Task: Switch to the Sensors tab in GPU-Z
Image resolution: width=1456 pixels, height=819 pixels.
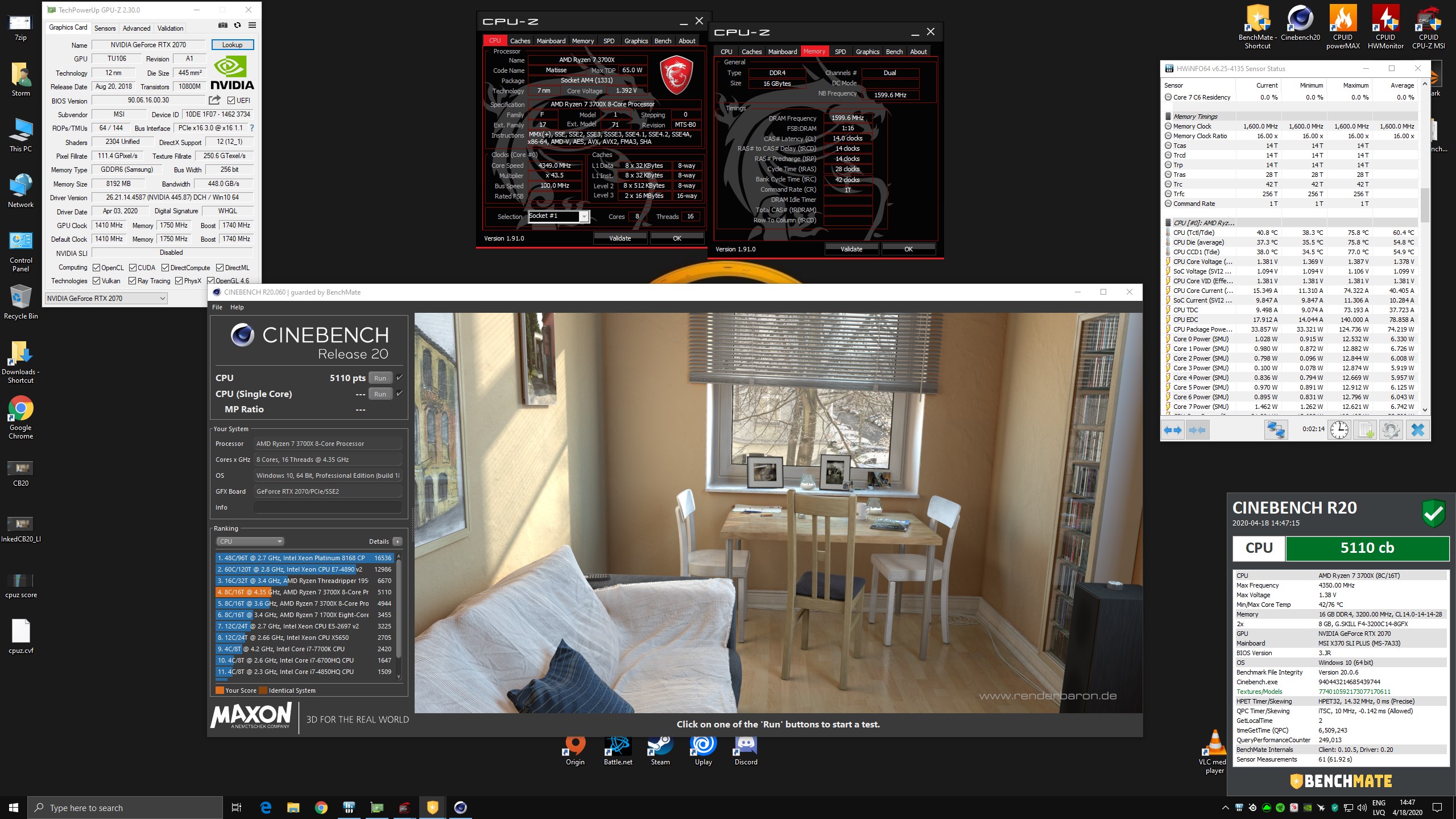Action: pyautogui.click(x=105, y=28)
